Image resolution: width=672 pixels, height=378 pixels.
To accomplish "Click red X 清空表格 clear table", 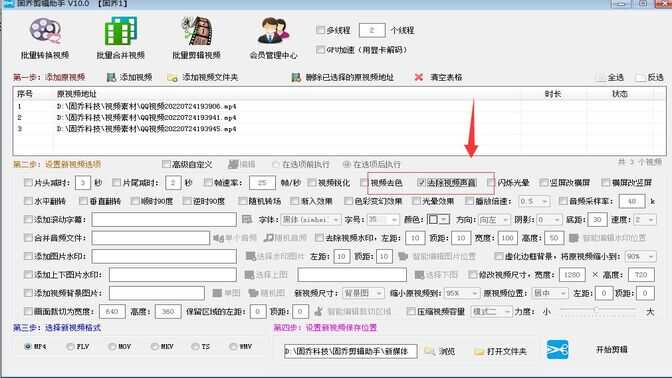I will coord(419,77).
